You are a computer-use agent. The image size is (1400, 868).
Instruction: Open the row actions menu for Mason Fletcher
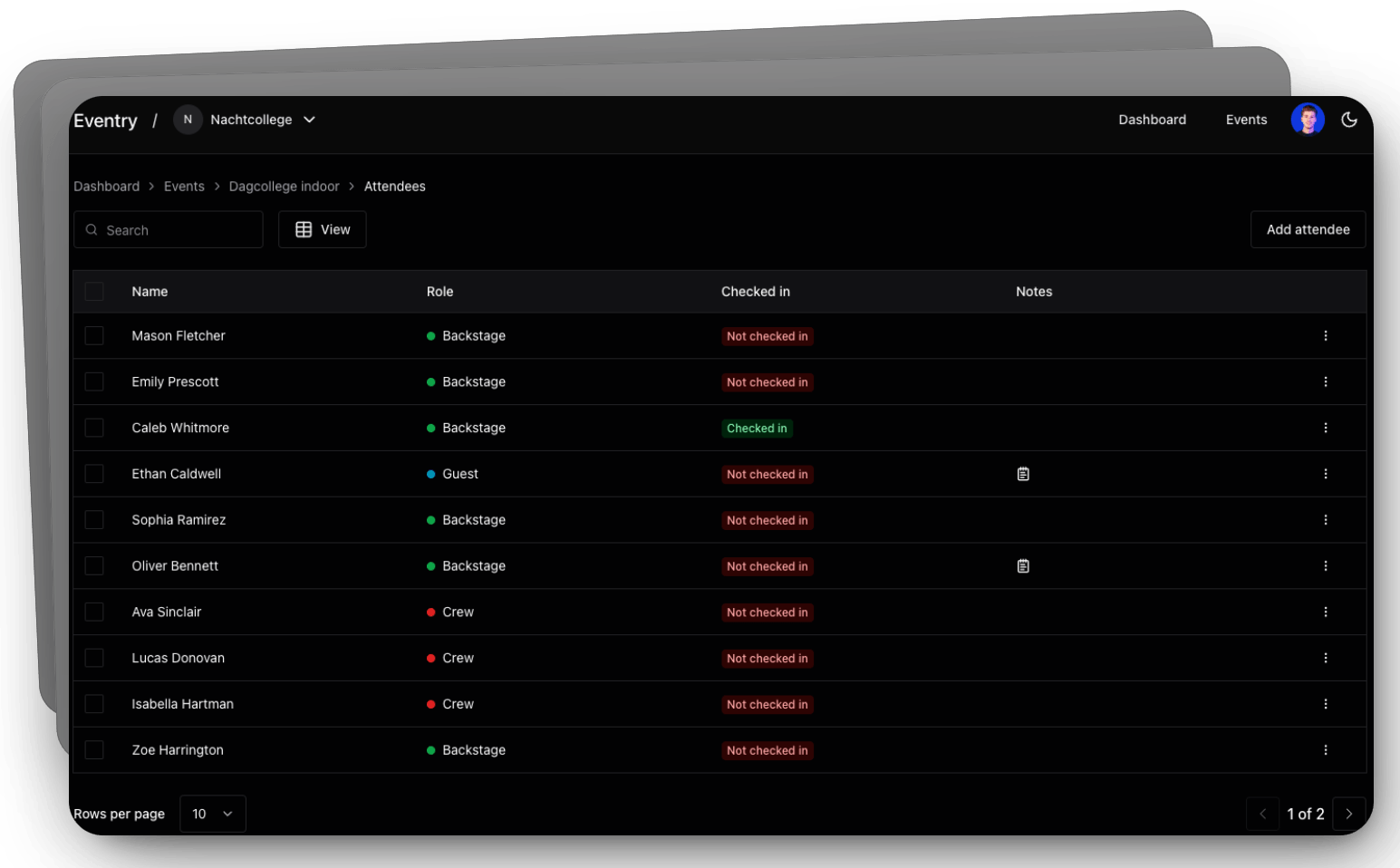coord(1326,335)
